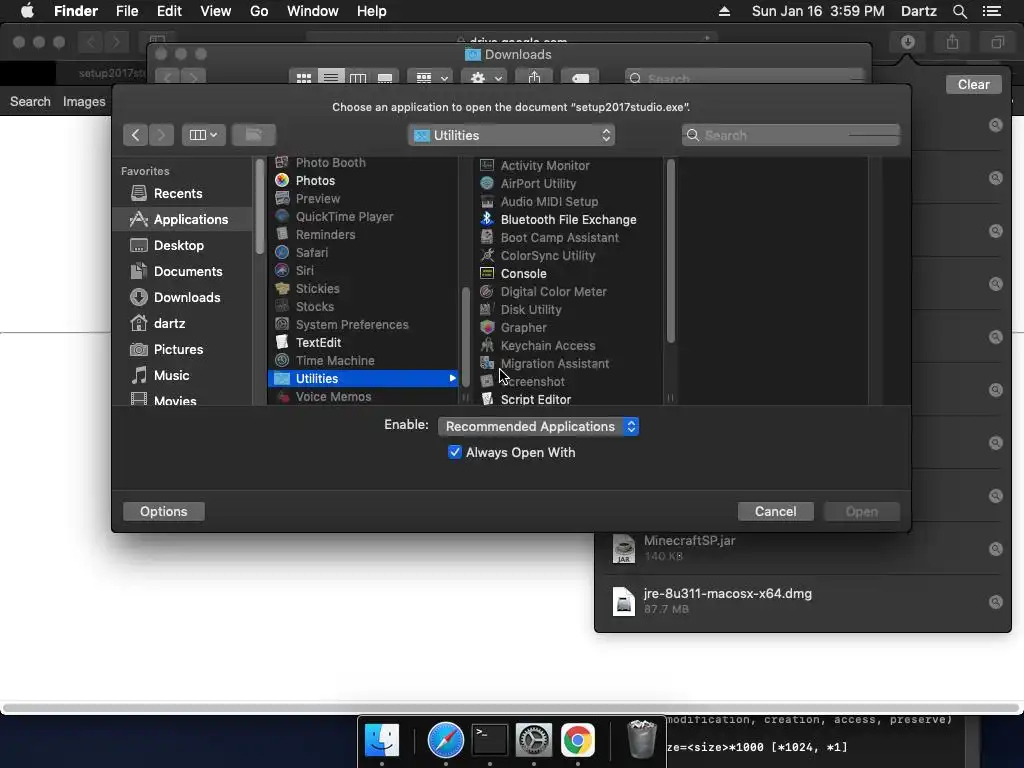Screen dimensions: 1024x768
Task: Open Help menu
Action: click(x=372, y=11)
